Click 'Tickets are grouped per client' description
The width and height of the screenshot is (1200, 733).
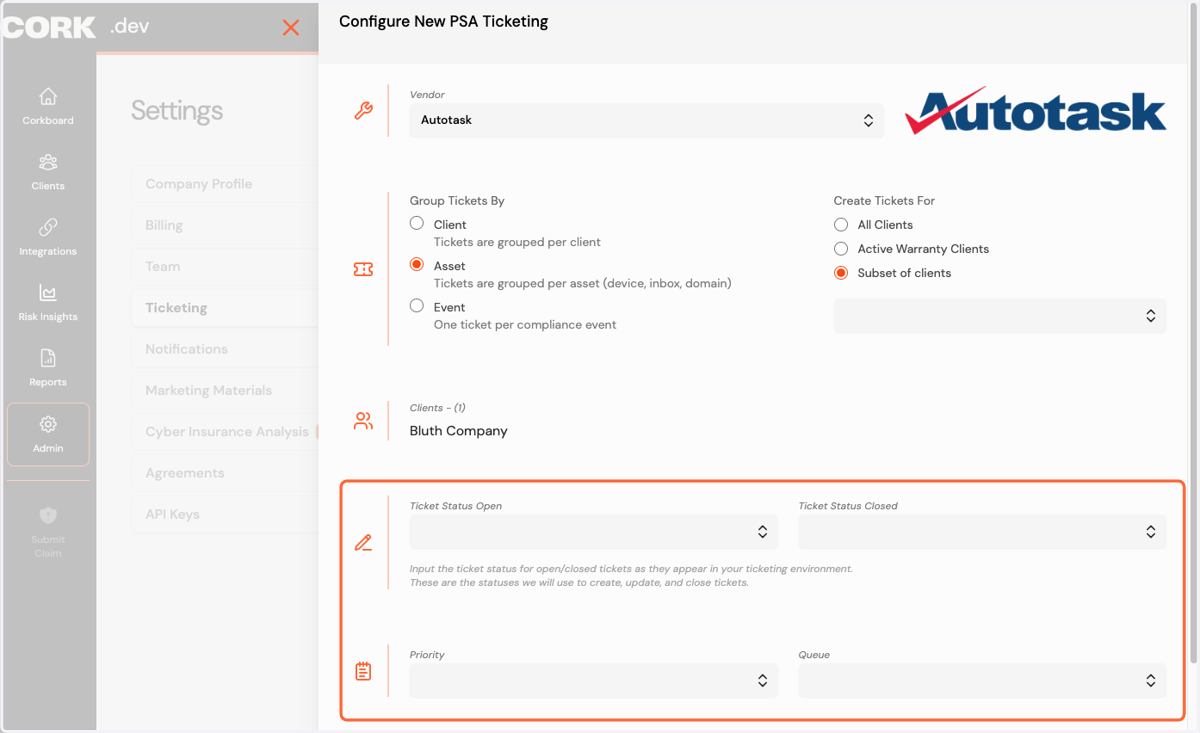[517, 242]
